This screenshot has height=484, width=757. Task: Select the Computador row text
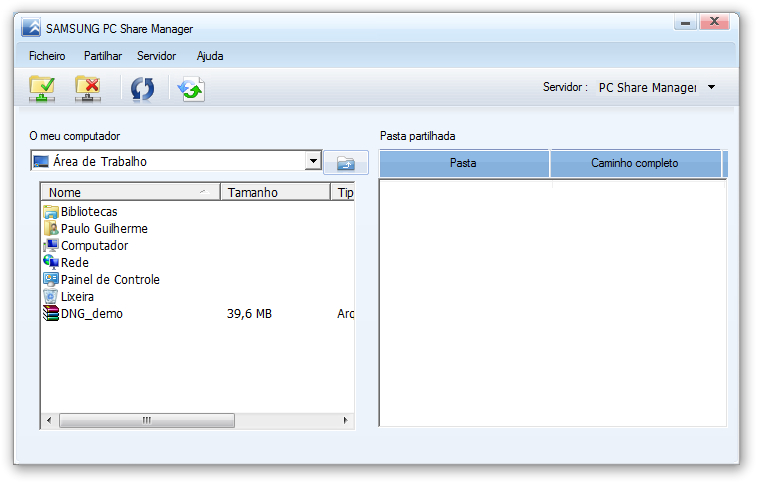(94, 245)
